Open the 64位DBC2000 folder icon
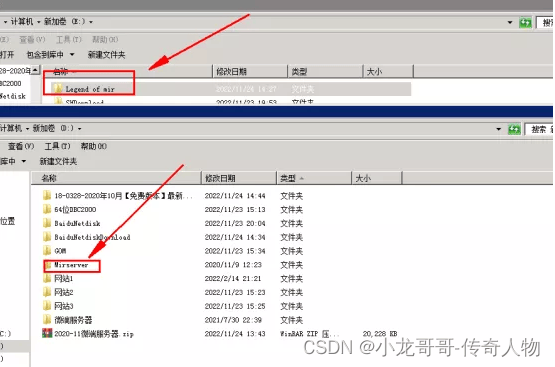Image resolution: width=555 pixels, height=367 pixels. pos(47,209)
